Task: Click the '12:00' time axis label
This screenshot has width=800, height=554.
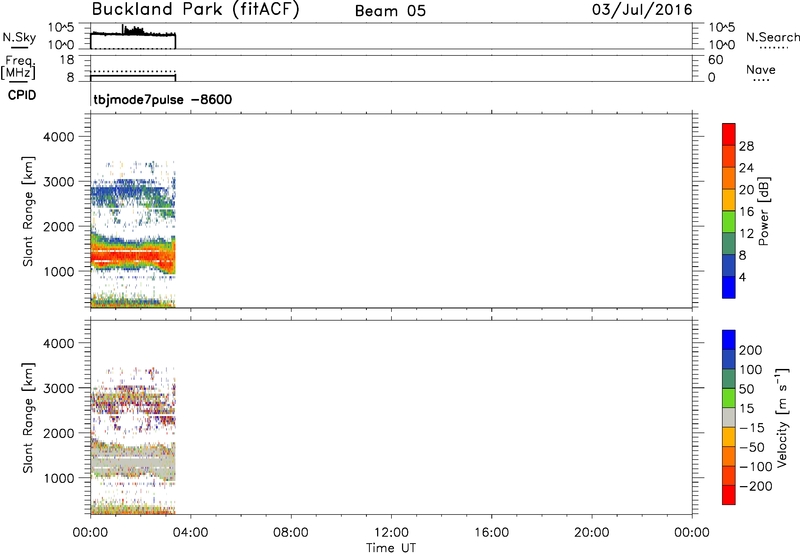Action: pos(391,533)
